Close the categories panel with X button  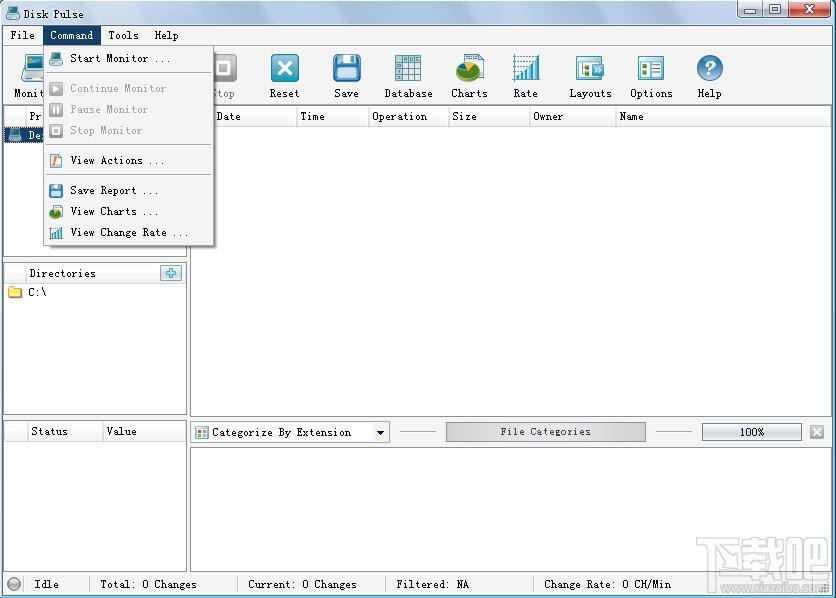click(x=817, y=432)
